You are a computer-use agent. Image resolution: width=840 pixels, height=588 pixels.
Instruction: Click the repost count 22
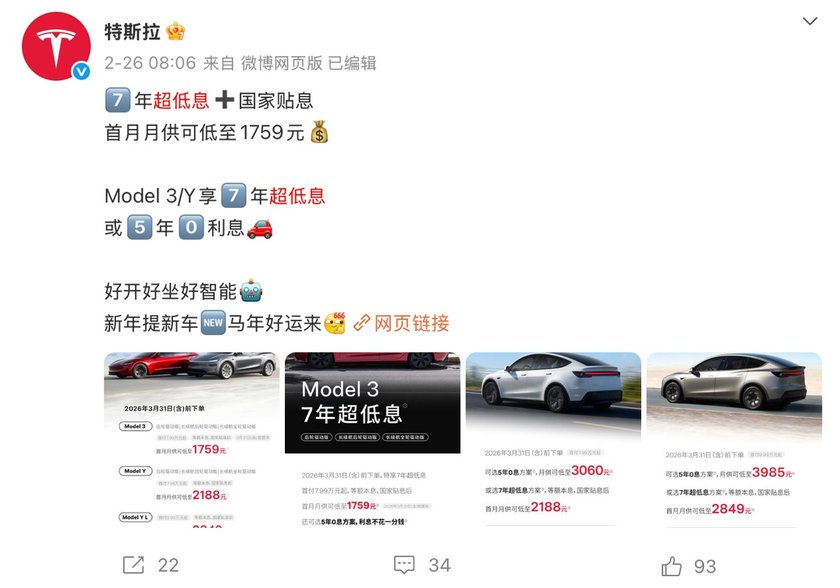point(168,566)
